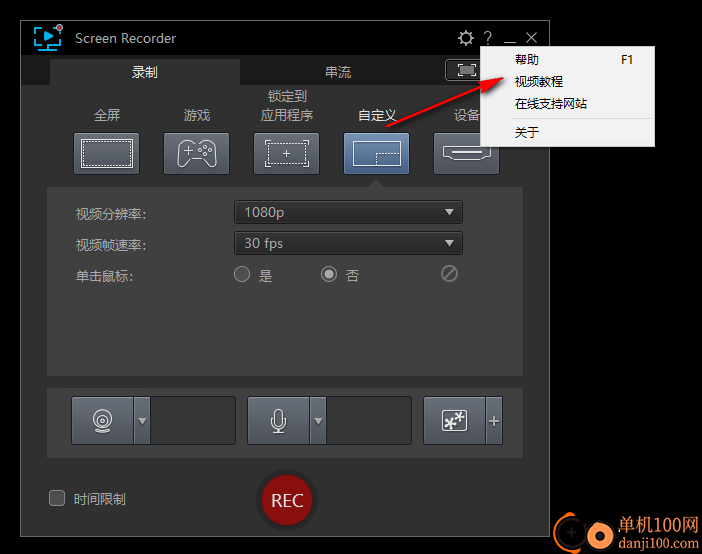Open 在线支持网站 menu entry

tap(567, 104)
